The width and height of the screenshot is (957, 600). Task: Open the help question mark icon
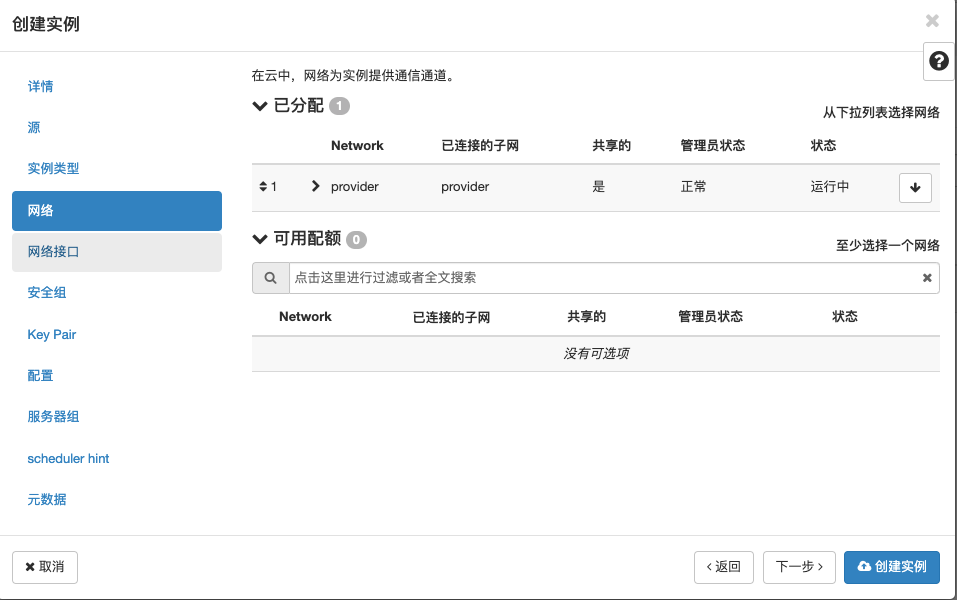point(938,61)
